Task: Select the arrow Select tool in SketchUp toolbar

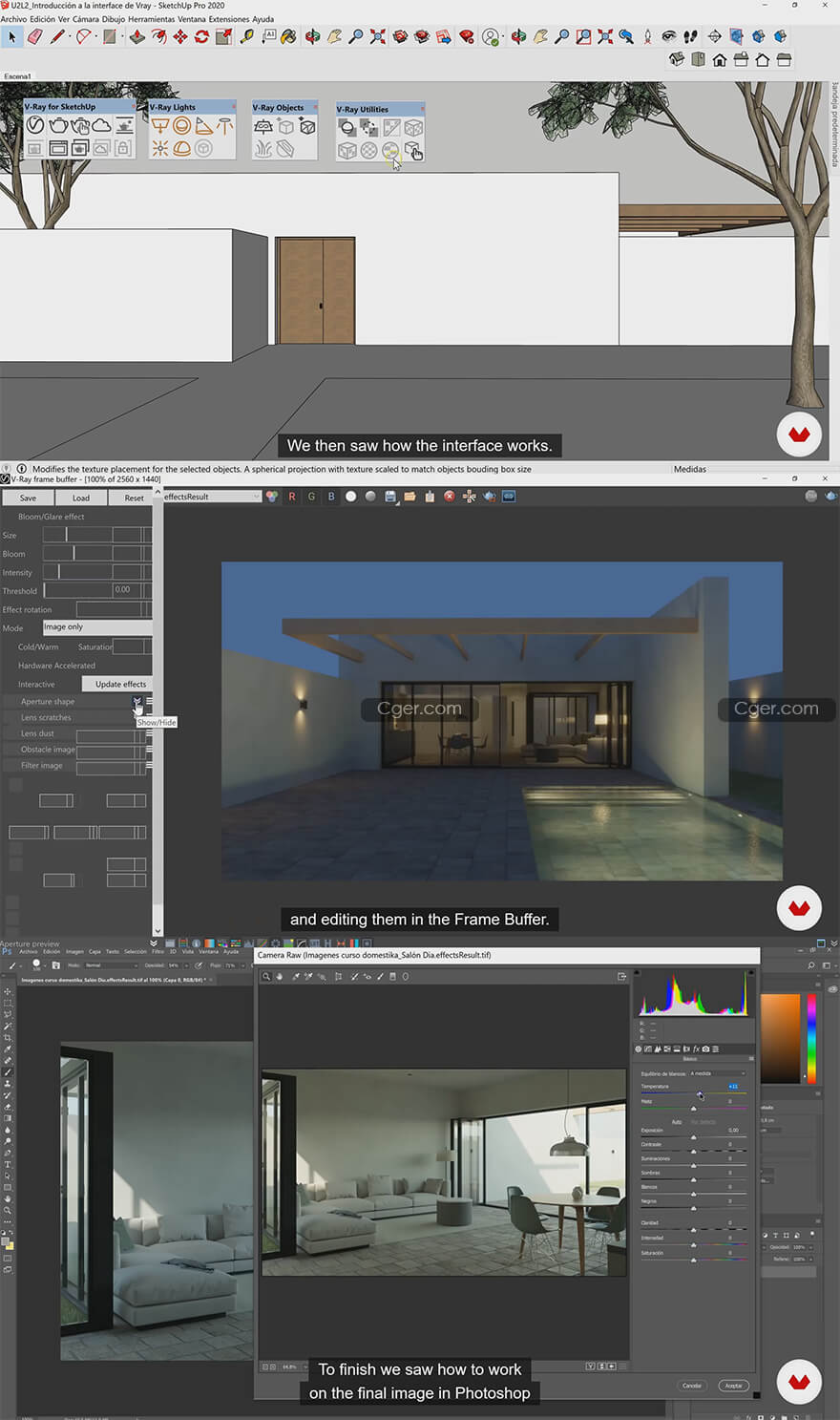Action: [12, 37]
